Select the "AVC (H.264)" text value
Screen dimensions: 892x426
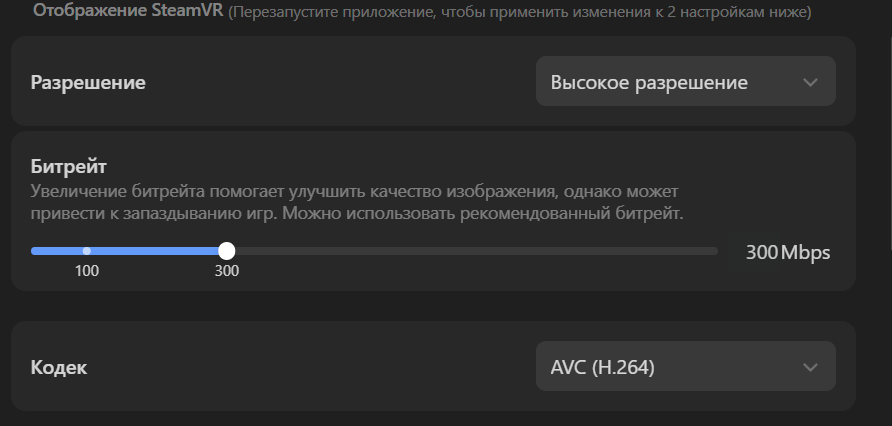[x=602, y=368]
